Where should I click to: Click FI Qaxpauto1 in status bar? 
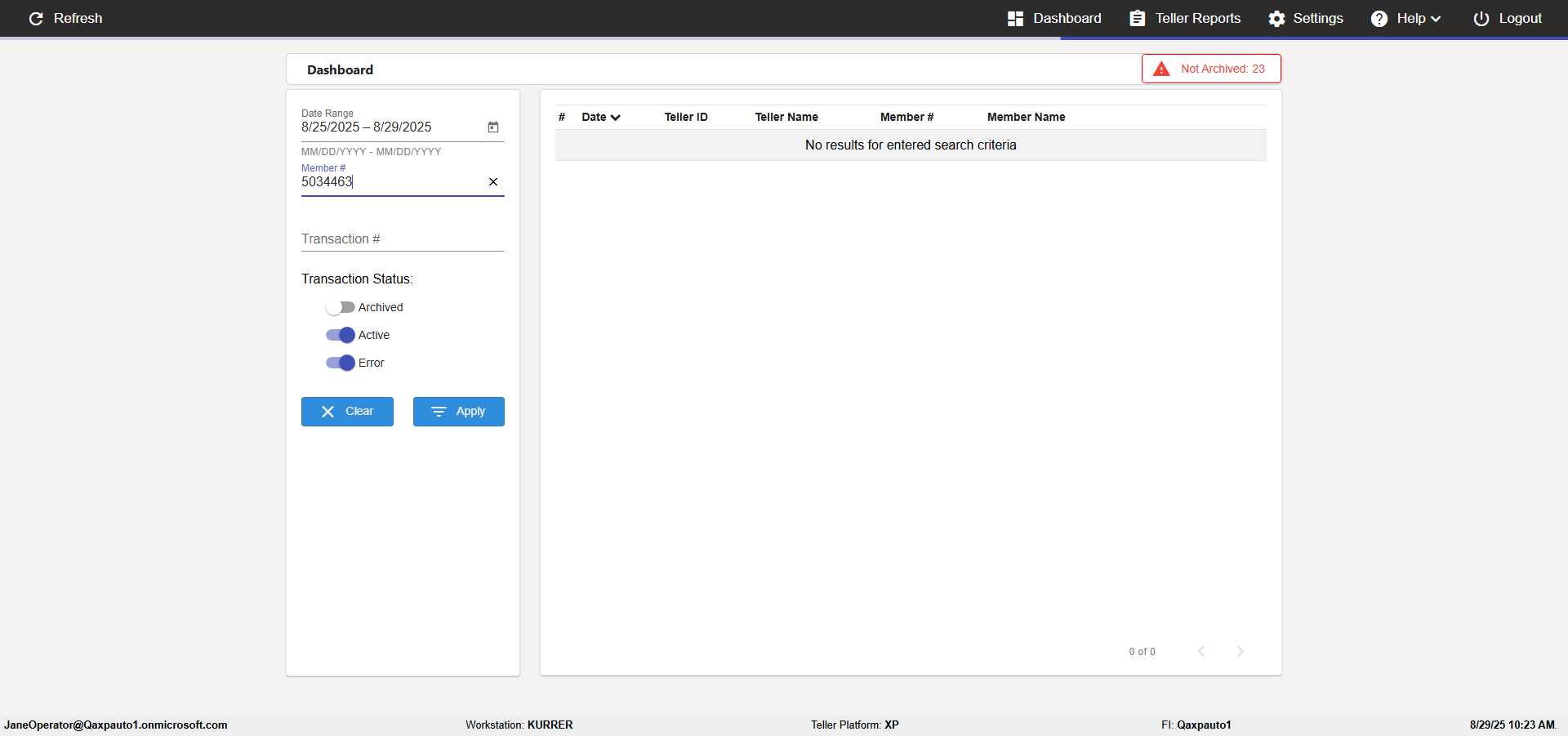1196,725
